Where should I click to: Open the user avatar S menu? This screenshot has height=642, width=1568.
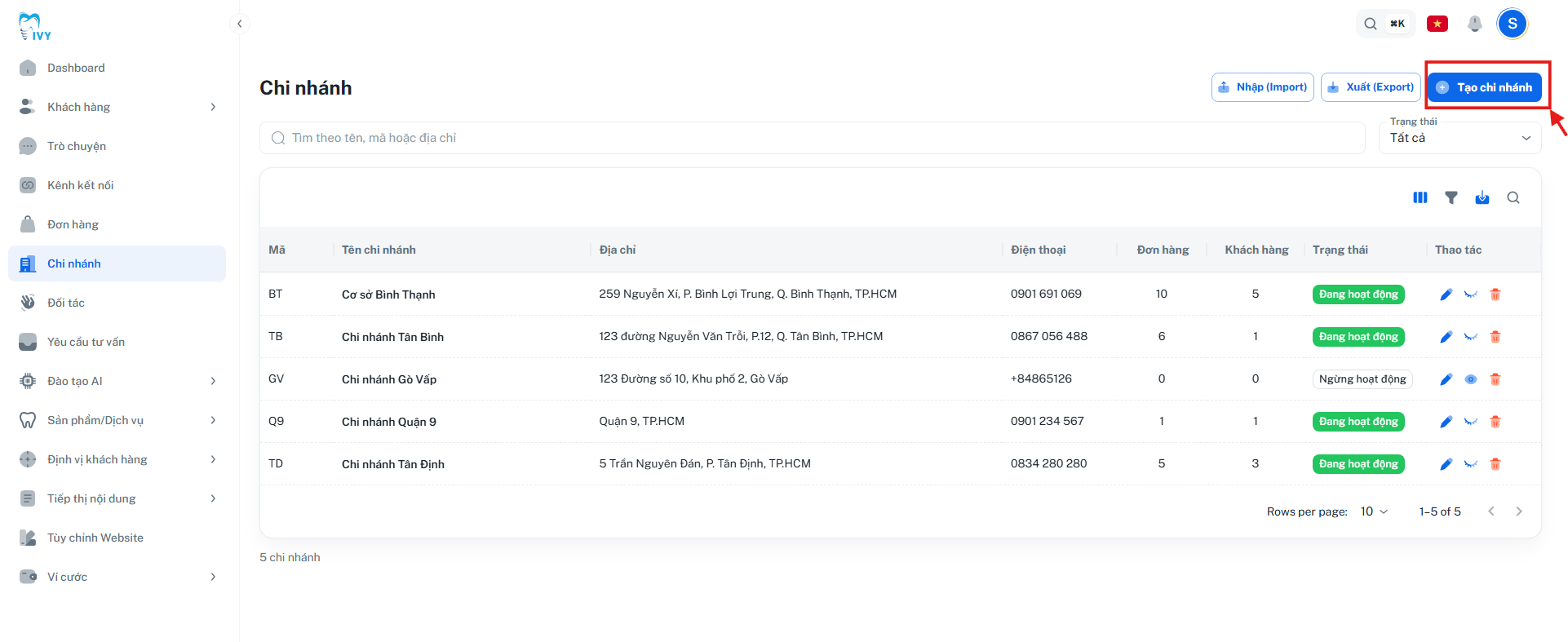[1513, 24]
